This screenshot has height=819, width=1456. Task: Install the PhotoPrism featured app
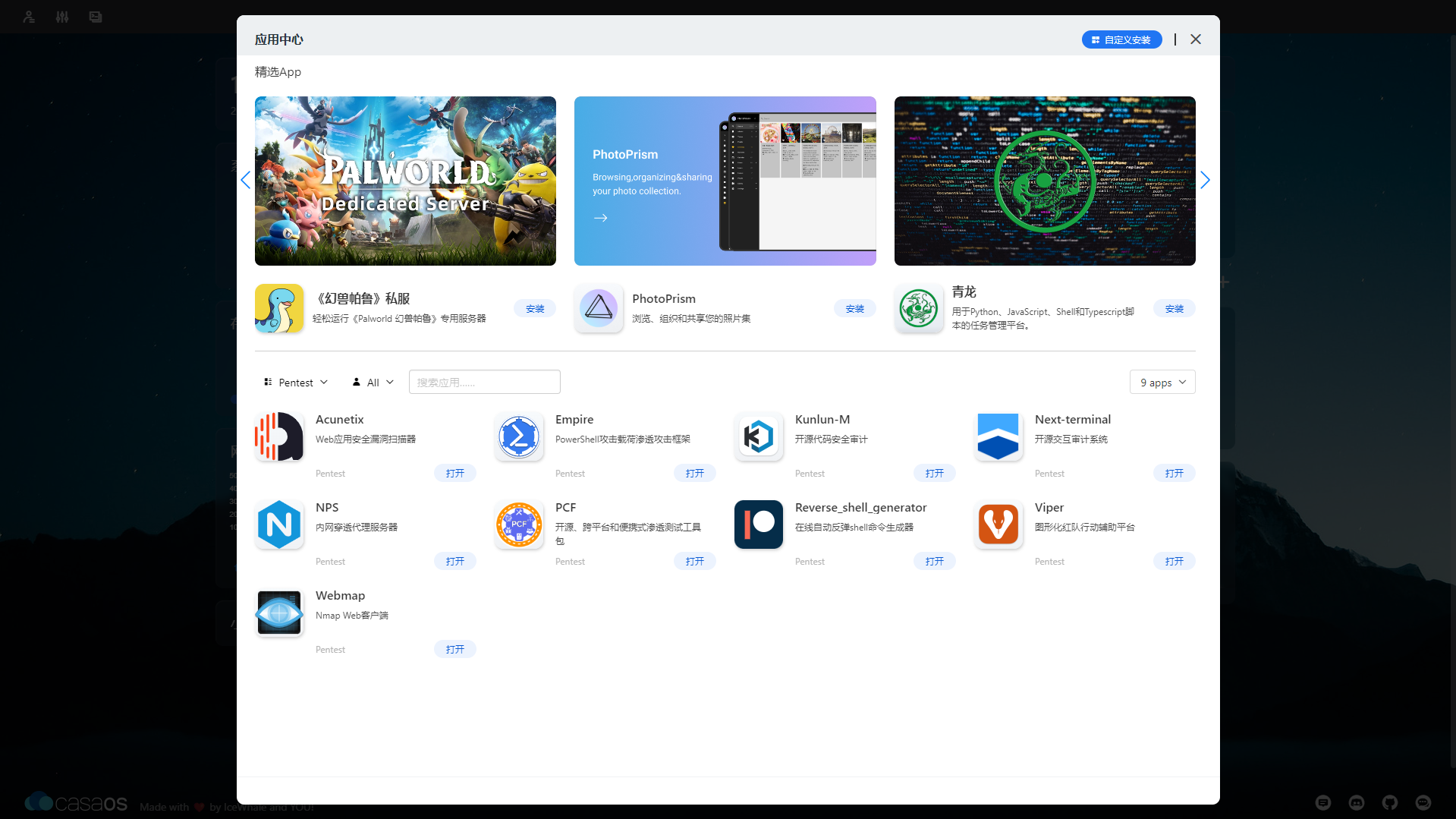[x=854, y=309]
